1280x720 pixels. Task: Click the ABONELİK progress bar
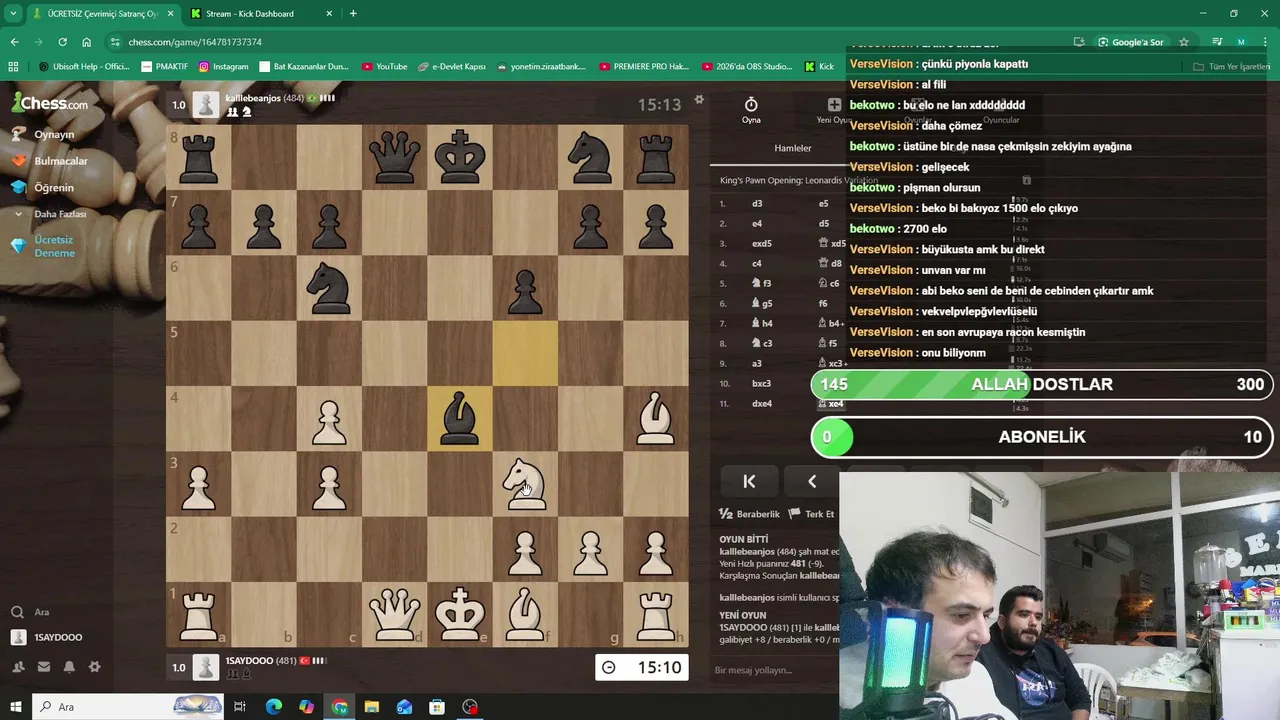click(x=1042, y=437)
